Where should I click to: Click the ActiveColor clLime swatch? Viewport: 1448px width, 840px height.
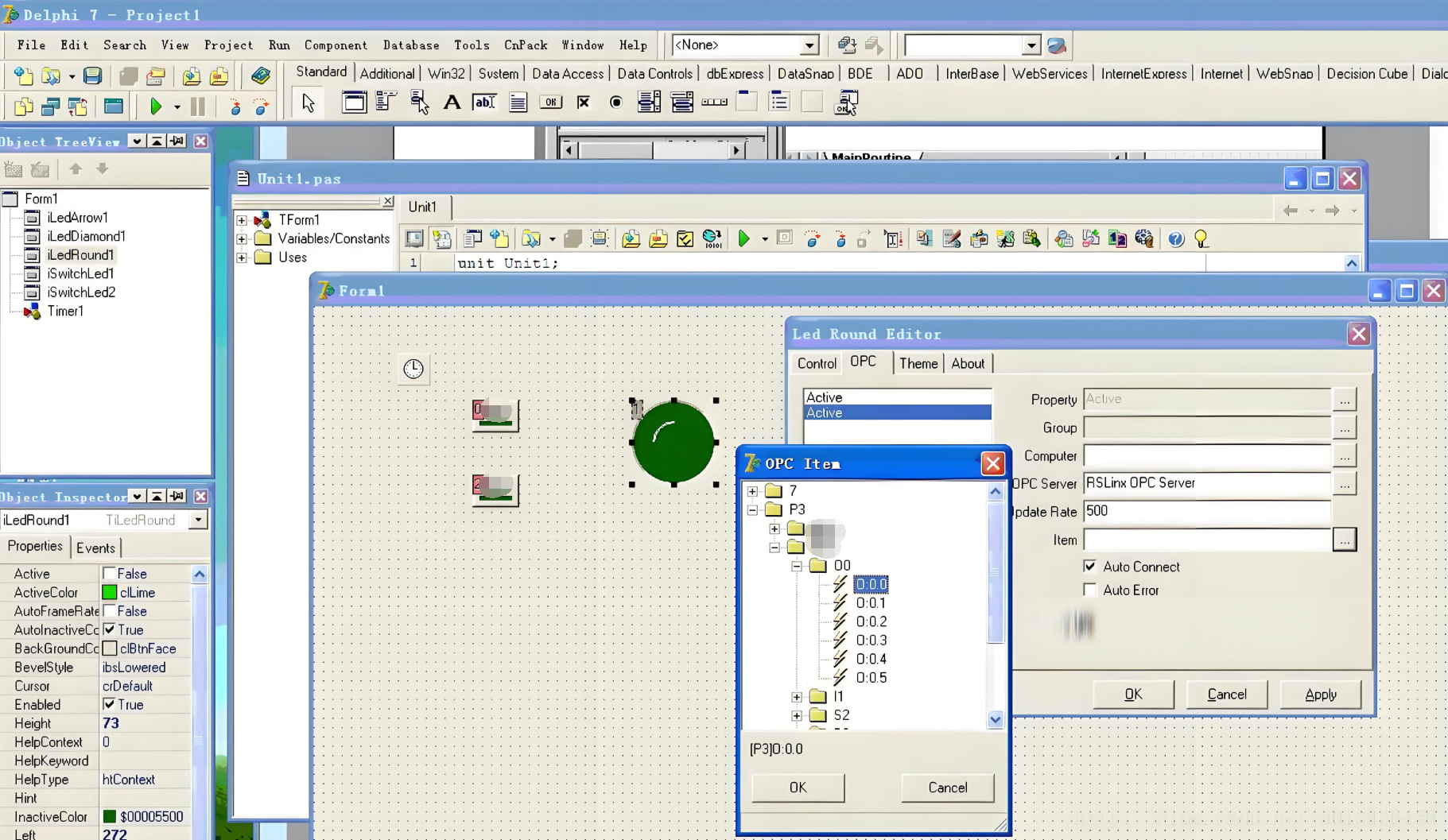[x=110, y=592]
